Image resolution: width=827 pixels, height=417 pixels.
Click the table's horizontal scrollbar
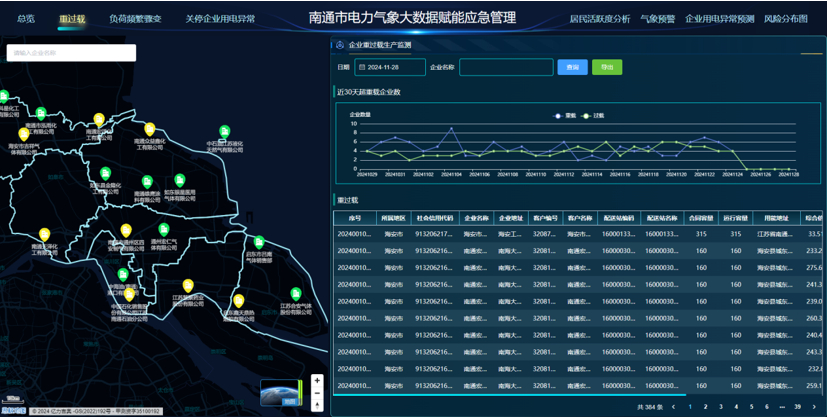[510, 395]
